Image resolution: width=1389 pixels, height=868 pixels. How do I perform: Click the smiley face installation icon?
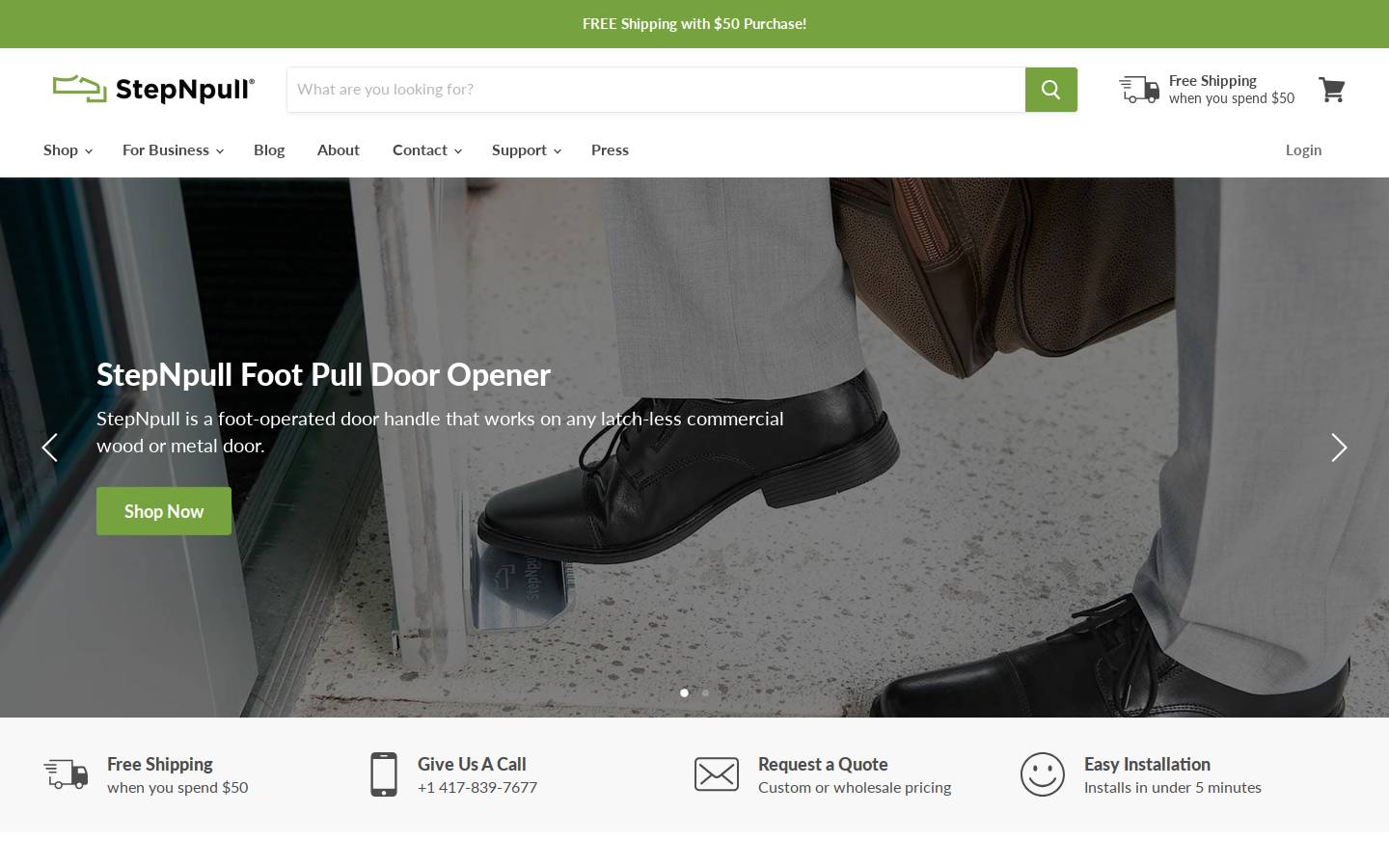(x=1043, y=774)
